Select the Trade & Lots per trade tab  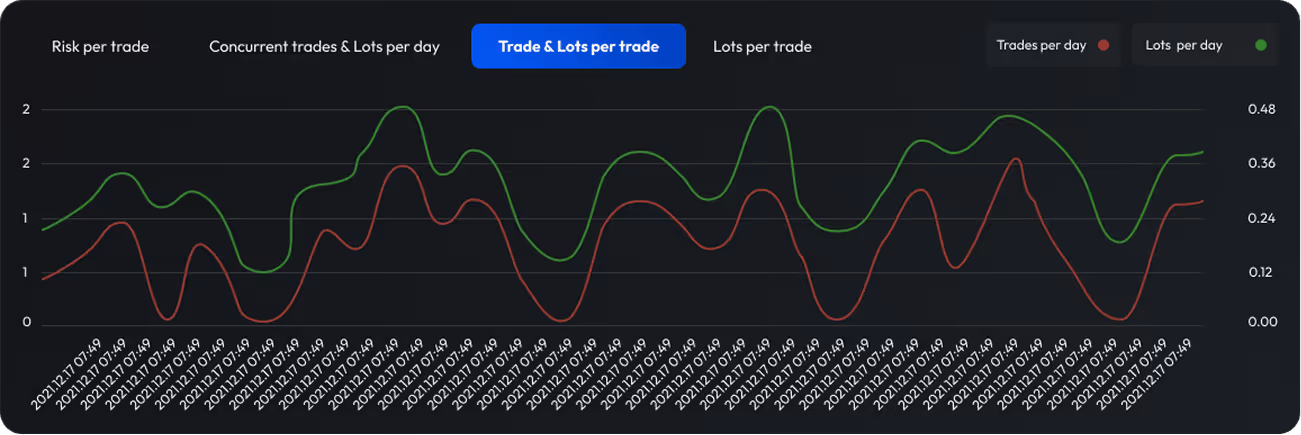pos(578,47)
